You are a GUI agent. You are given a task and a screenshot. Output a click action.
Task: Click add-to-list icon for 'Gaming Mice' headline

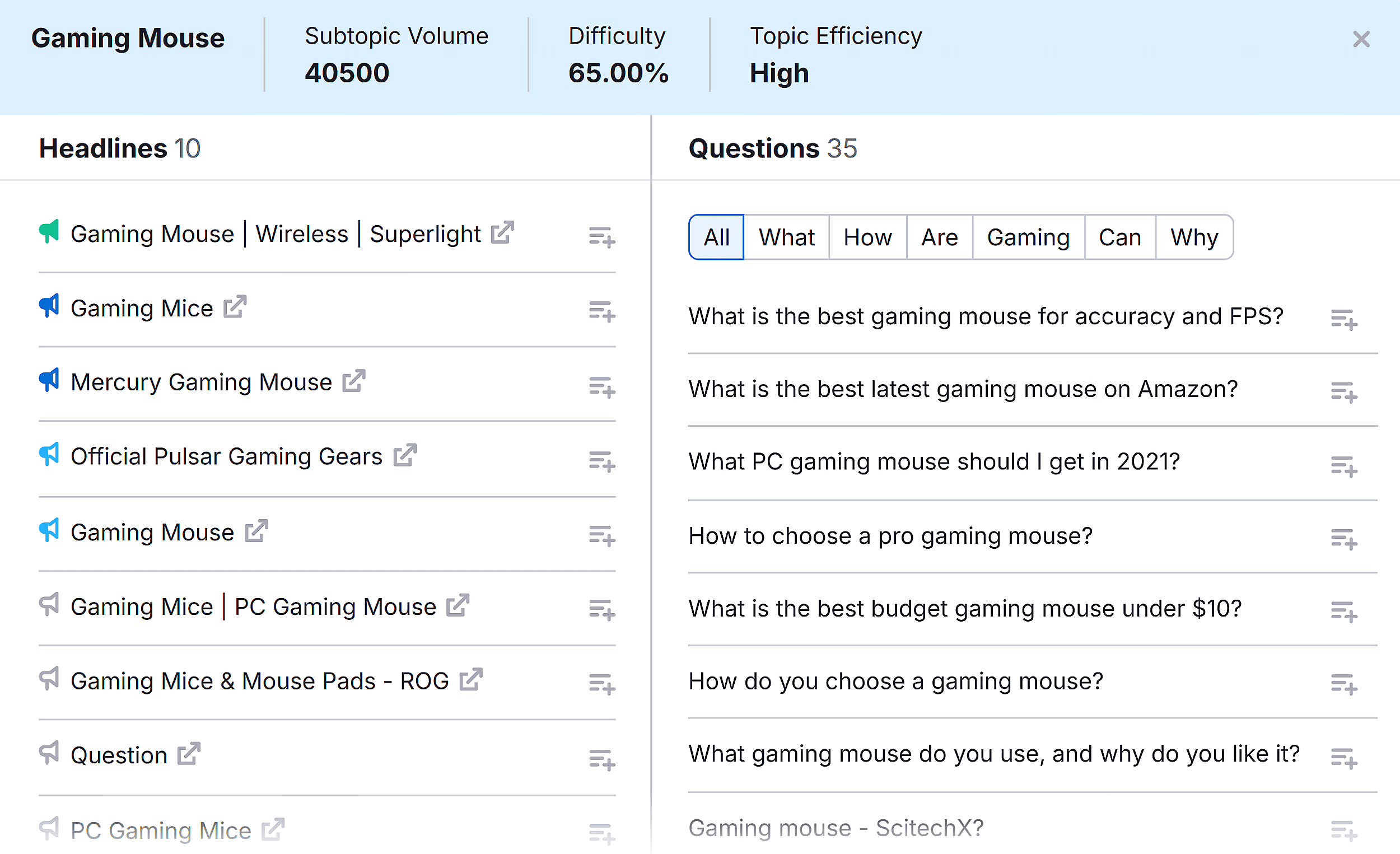coord(601,311)
